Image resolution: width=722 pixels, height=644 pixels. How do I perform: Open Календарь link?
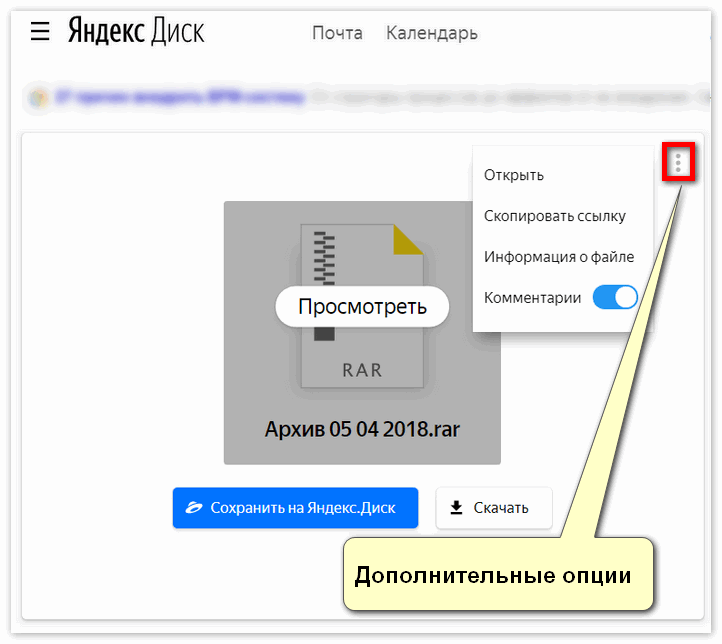tap(431, 33)
